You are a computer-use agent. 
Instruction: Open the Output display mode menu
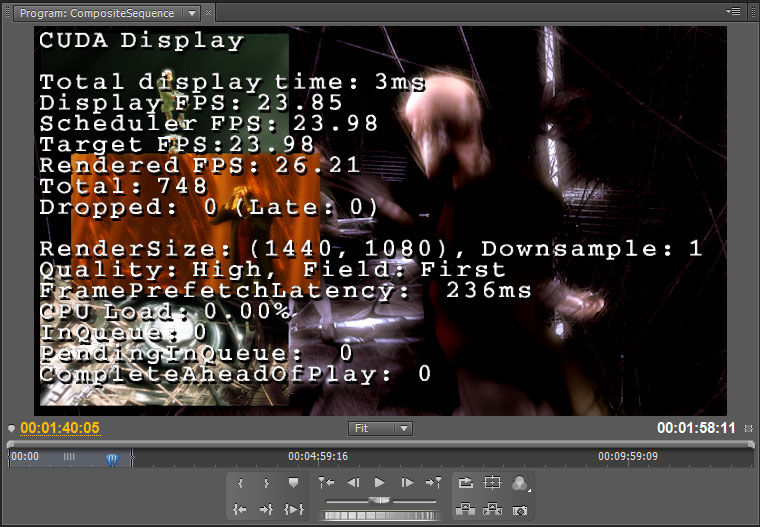520,483
